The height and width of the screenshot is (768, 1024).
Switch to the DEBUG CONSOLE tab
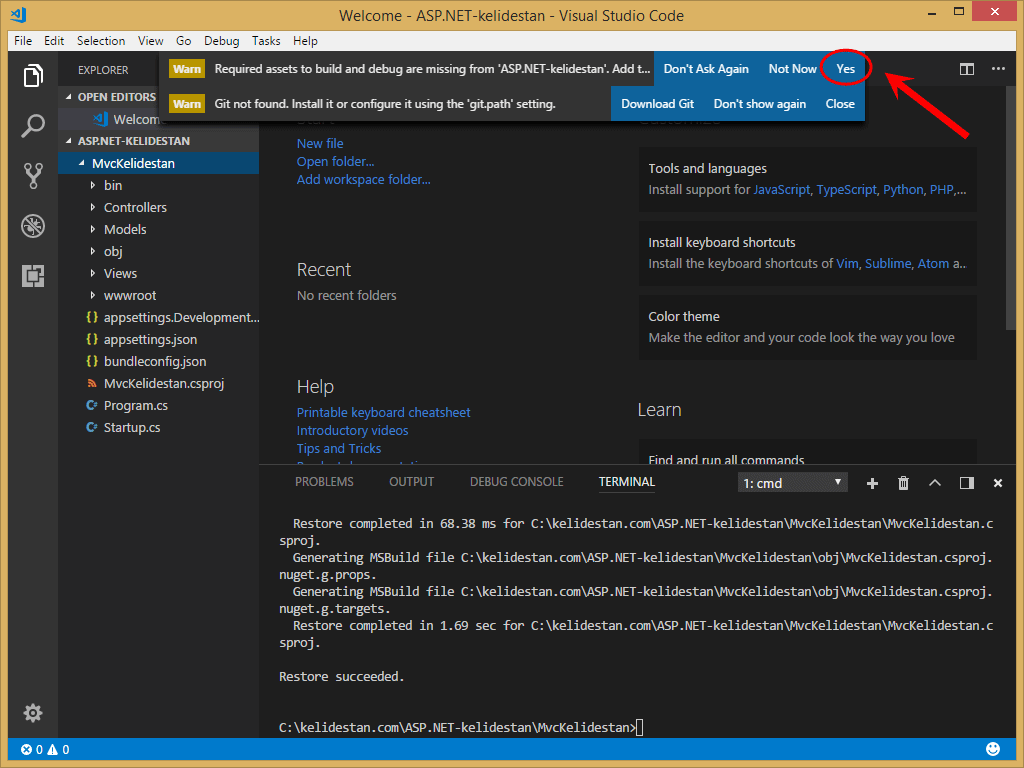tap(517, 482)
